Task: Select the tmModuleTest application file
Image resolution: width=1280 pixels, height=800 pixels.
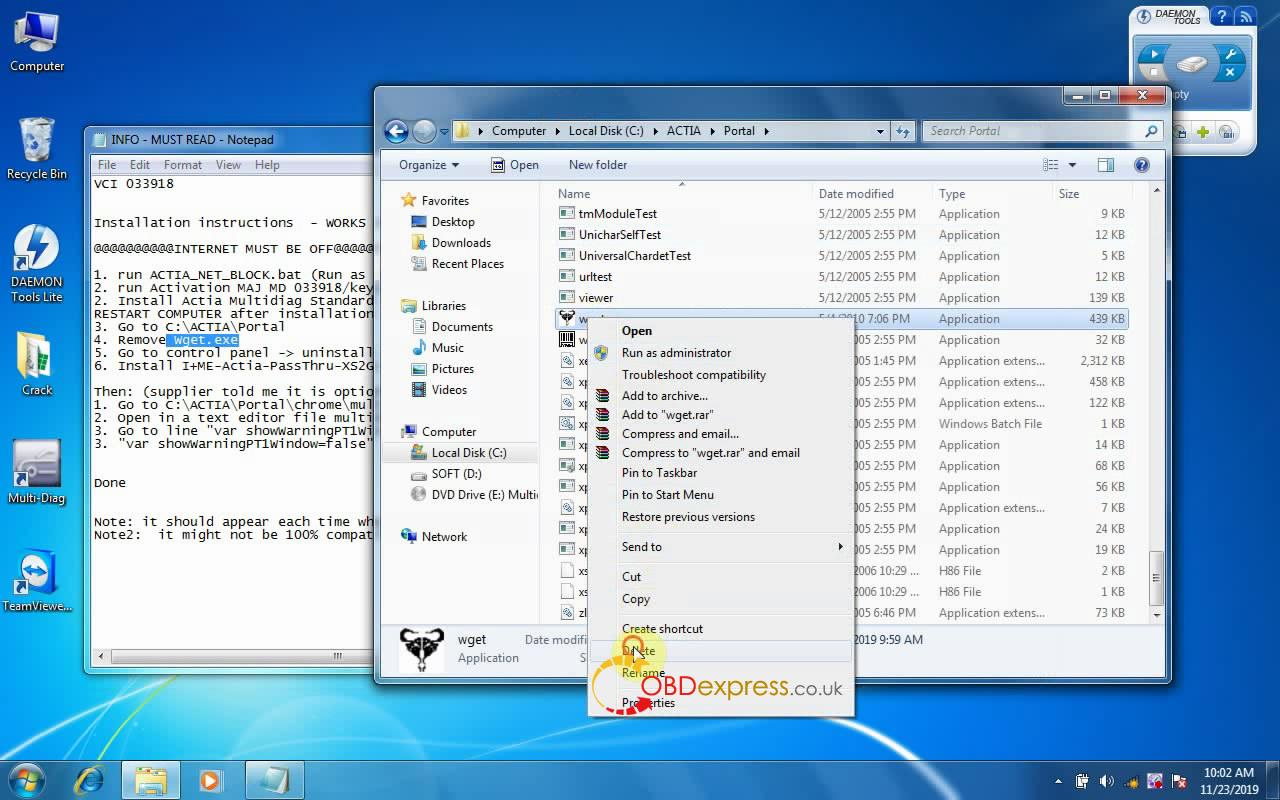Action: 618,214
